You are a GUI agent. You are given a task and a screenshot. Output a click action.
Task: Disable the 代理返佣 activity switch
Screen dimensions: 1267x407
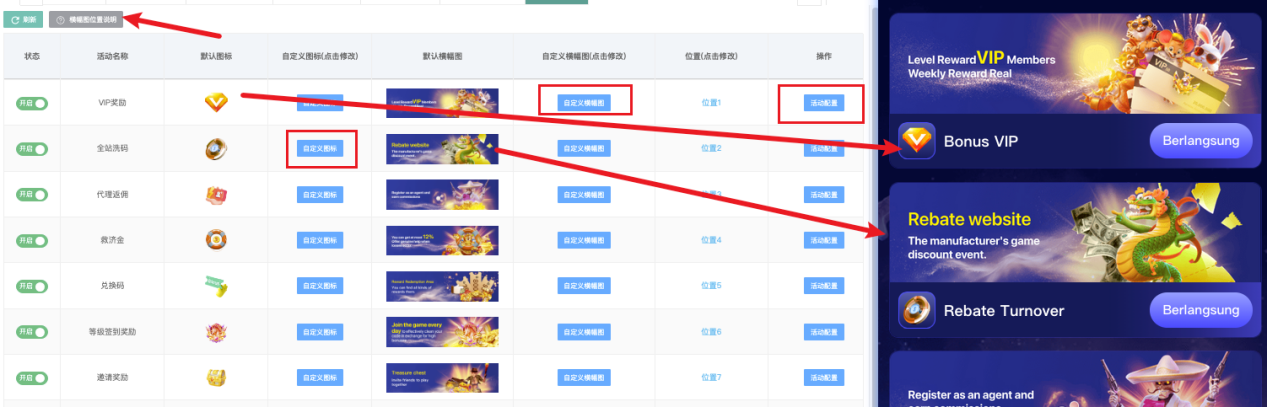(32, 194)
